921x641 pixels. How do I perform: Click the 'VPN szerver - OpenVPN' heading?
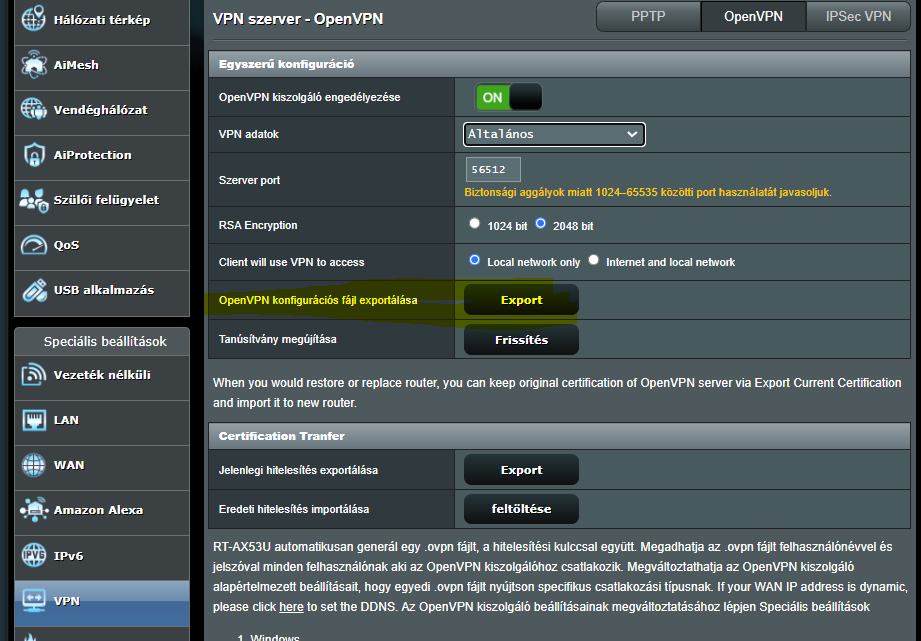coord(298,19)
